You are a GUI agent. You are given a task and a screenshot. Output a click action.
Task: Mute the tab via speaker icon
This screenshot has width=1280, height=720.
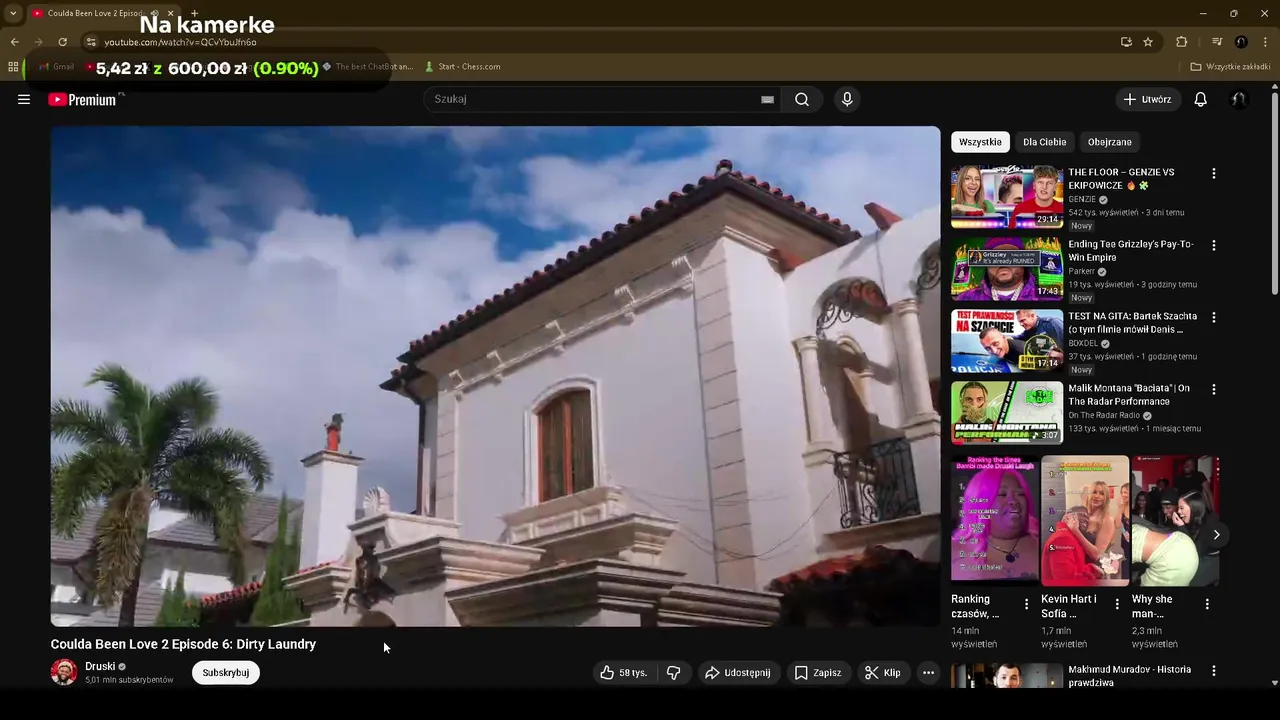pyautogui.click(x=154, y=13)
